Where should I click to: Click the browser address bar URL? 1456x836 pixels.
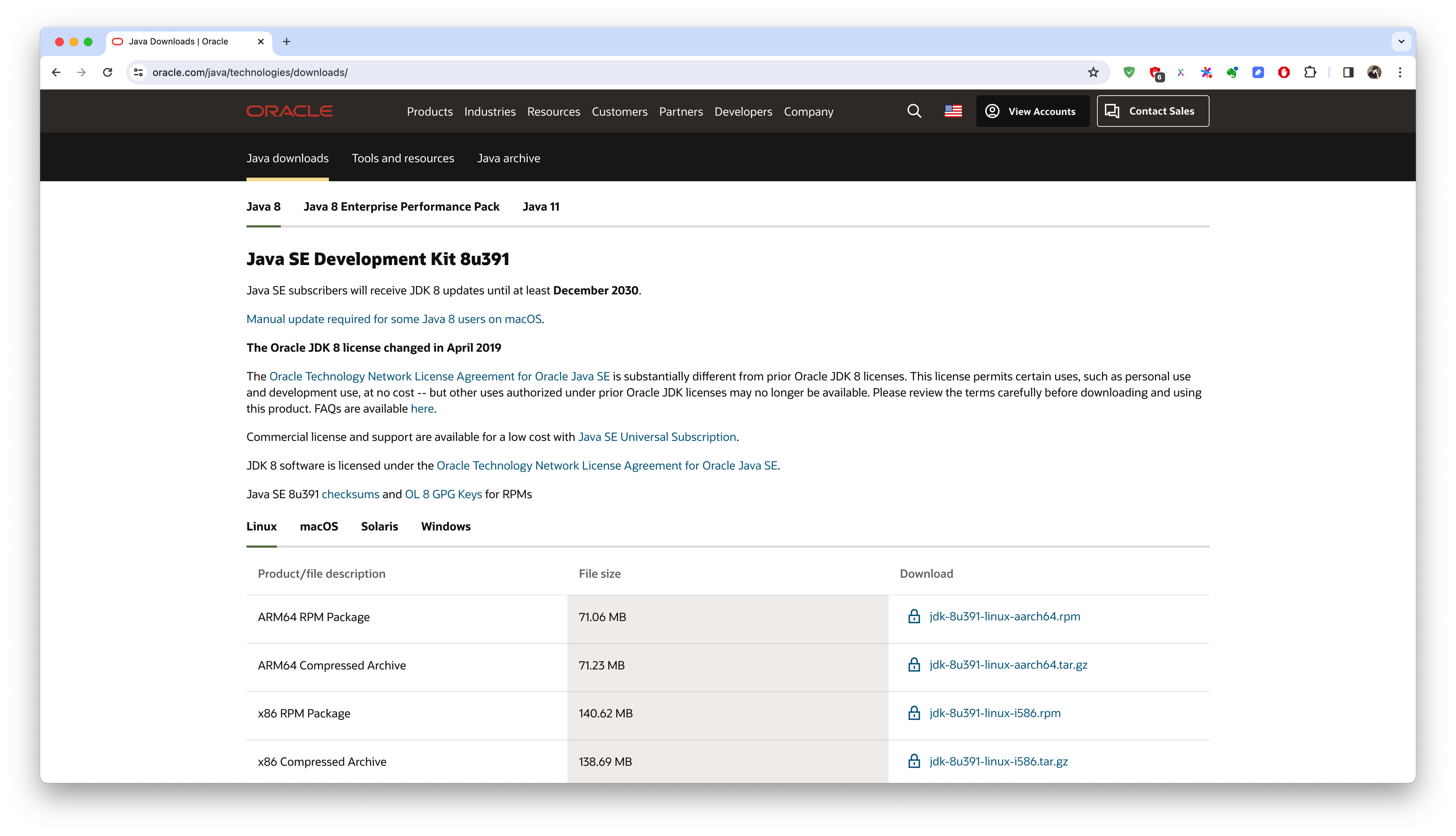point(250,72)
